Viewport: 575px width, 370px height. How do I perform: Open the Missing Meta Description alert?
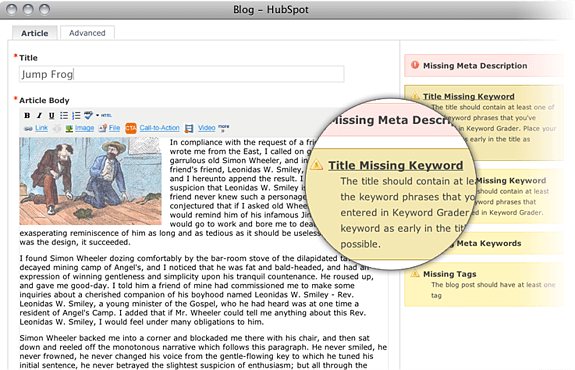484,66
